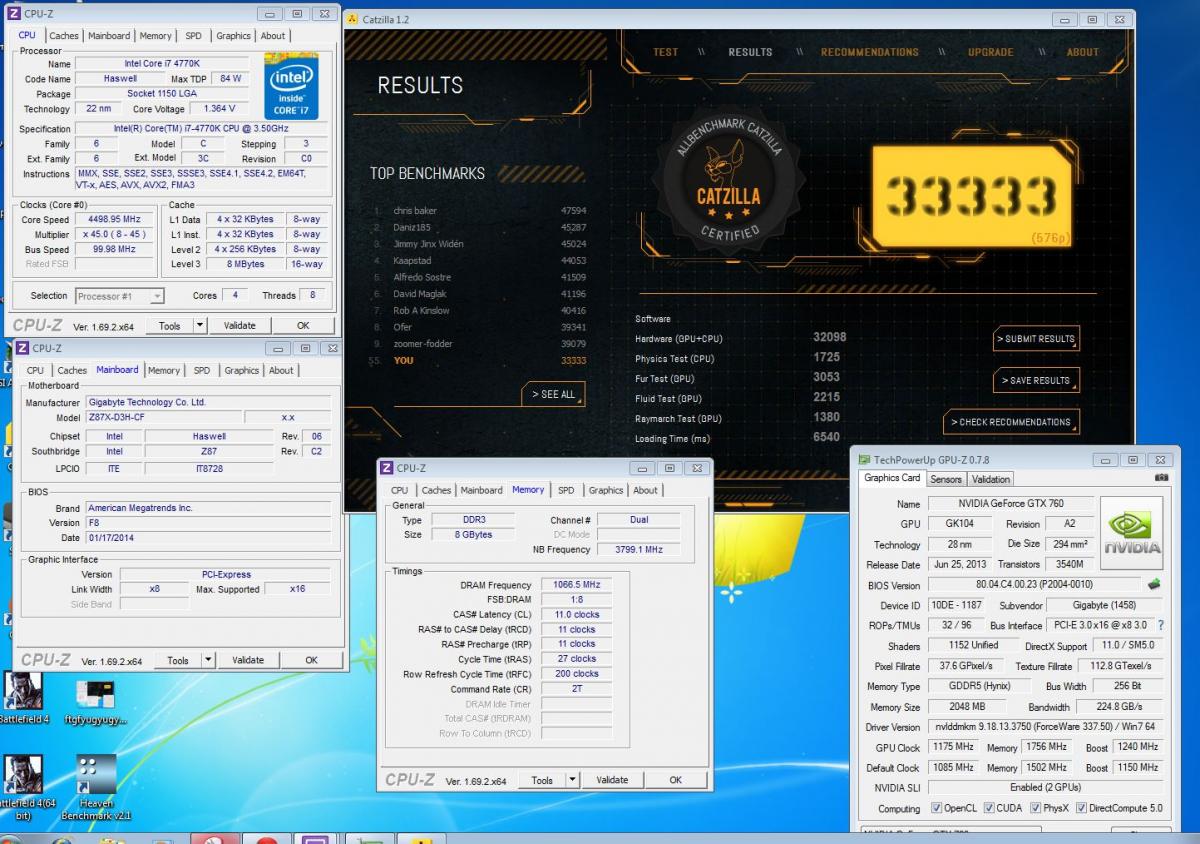This screenshot has height=844, width=1200.
Task: Select About tab in the CPU-Z CPU window
Action: (x=273, y=35)
